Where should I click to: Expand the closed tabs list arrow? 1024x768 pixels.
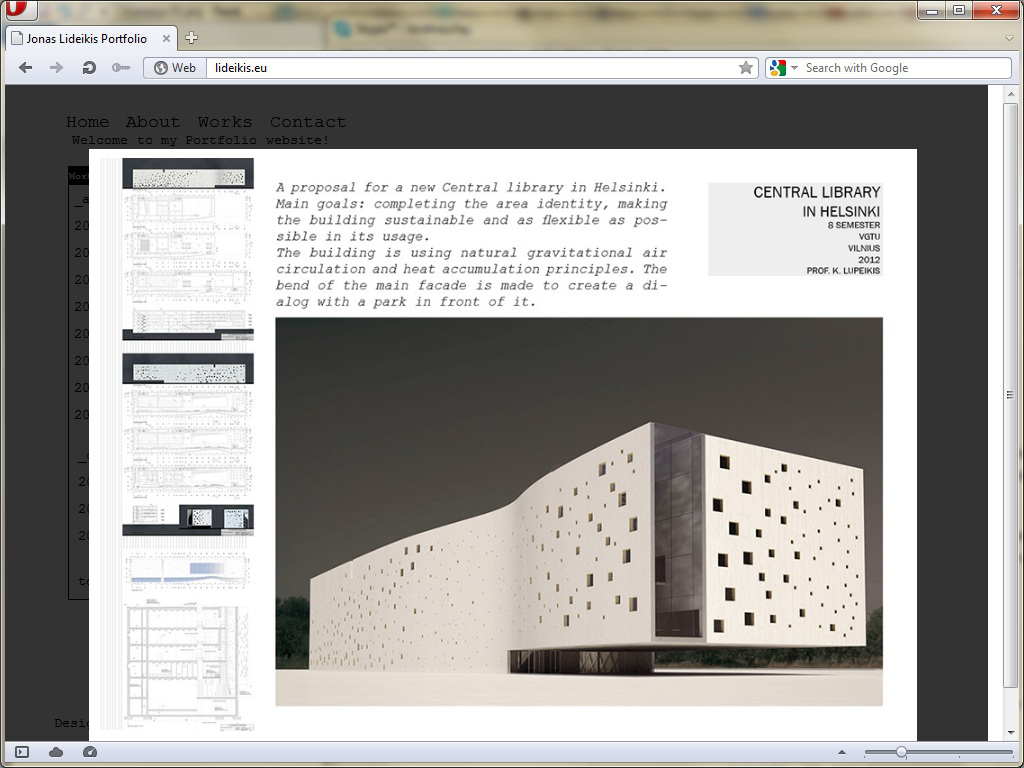tap(1009, 38)
